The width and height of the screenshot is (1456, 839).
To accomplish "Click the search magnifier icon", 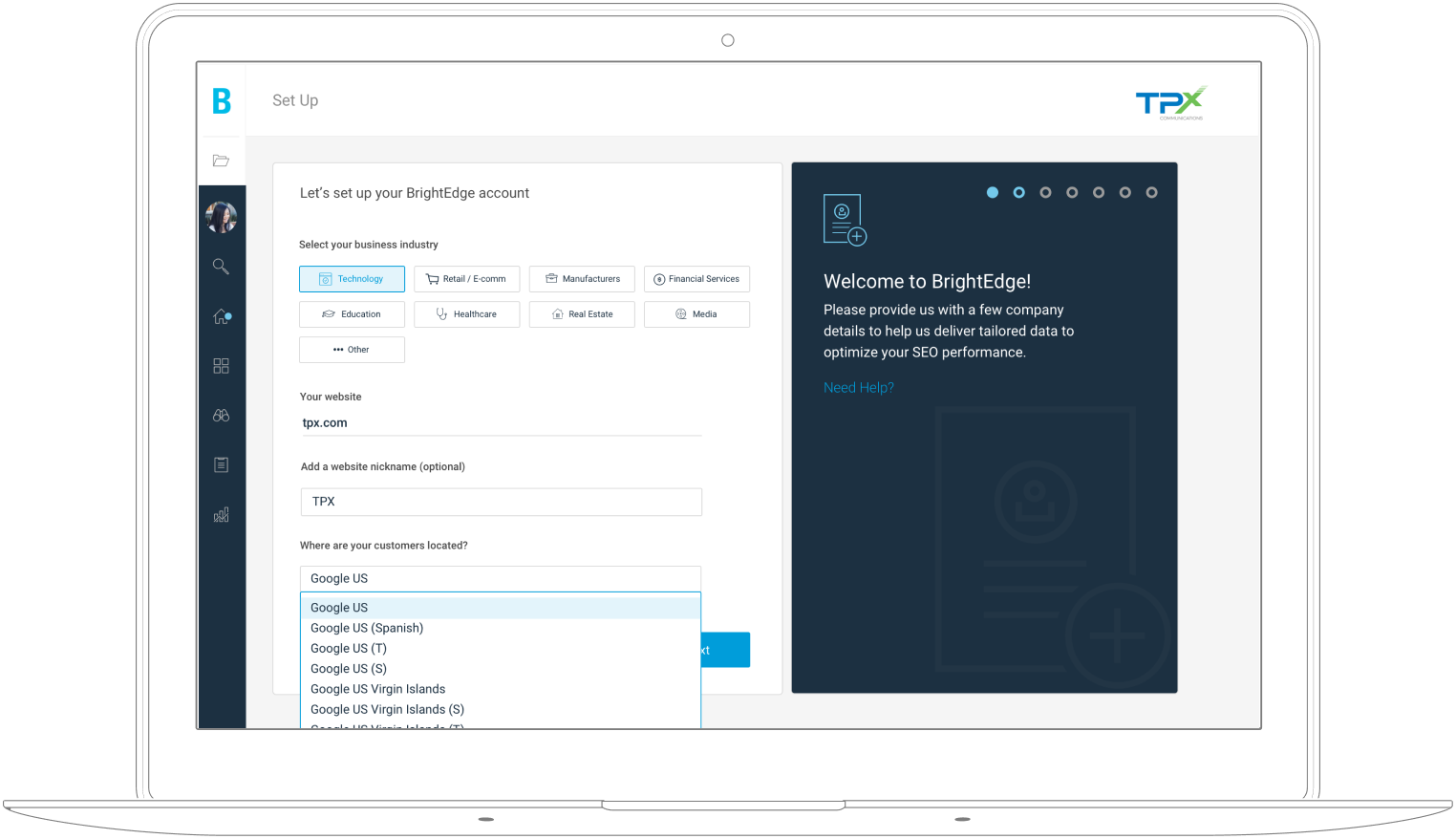I will [x=221, y=267].
